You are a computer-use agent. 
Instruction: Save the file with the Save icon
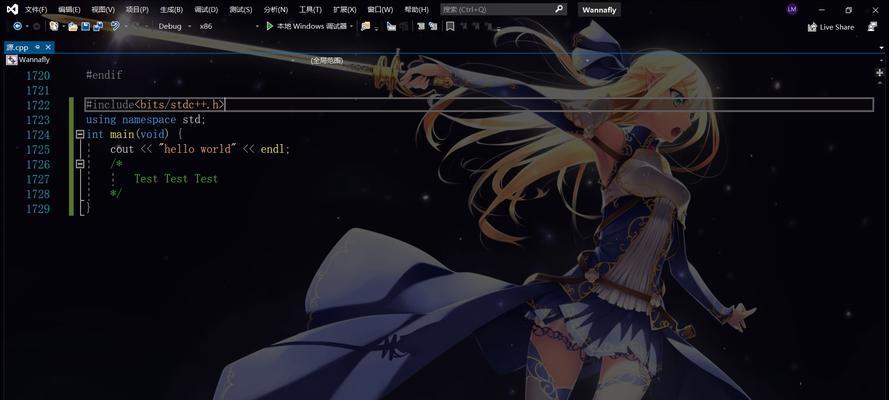[x=86, y=27]
